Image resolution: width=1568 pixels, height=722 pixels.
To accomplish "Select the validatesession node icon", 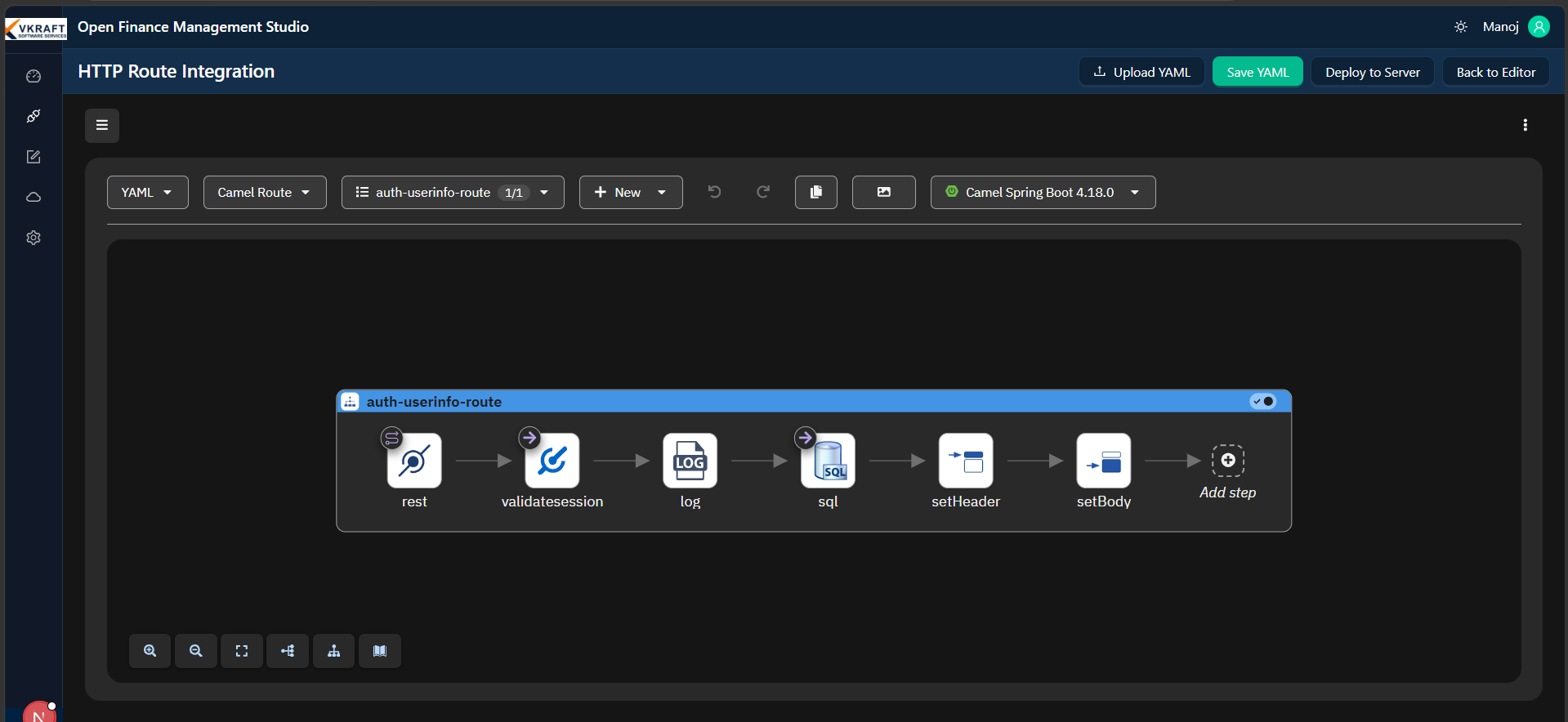I will (x=552, y=461).
